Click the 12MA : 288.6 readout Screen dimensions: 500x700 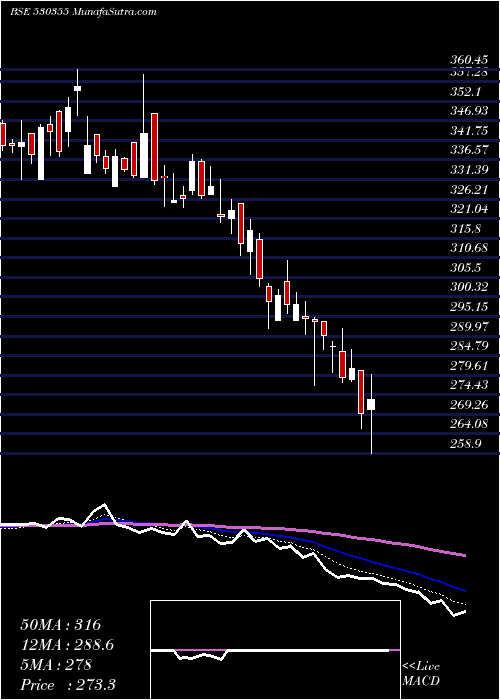click(x=67, y=645)
